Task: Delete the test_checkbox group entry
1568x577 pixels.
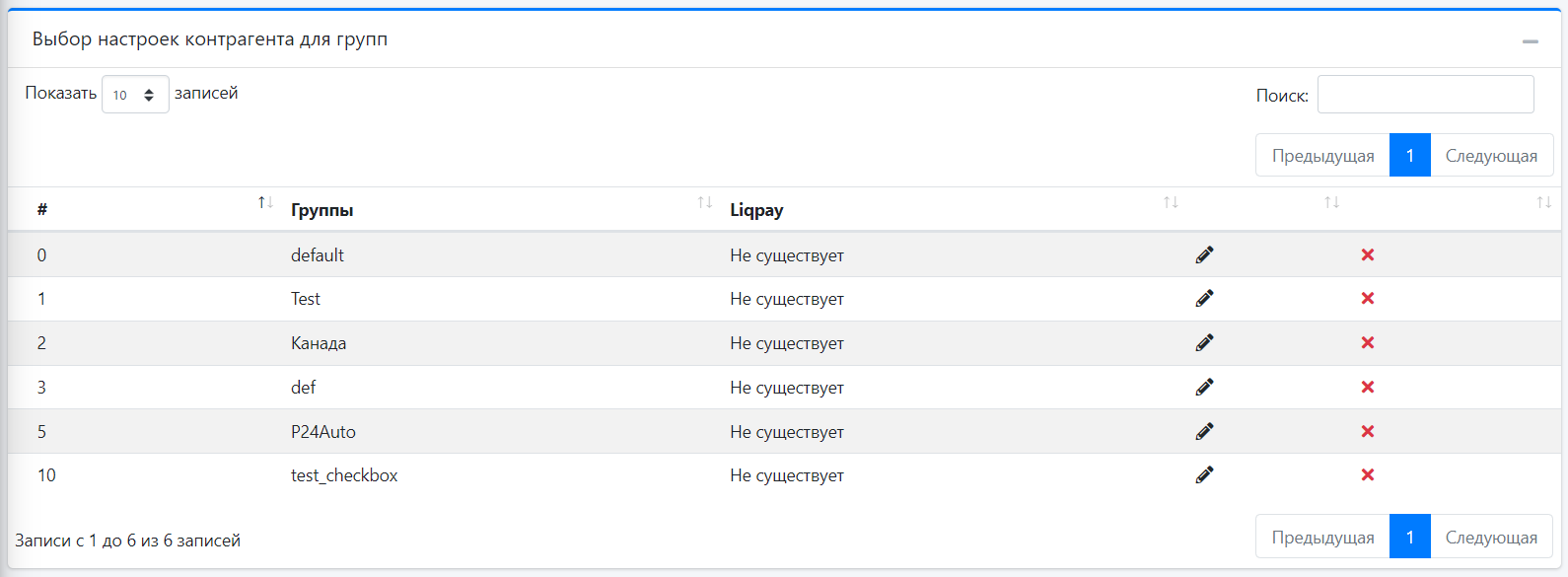Action: (x=1368, y=475)
